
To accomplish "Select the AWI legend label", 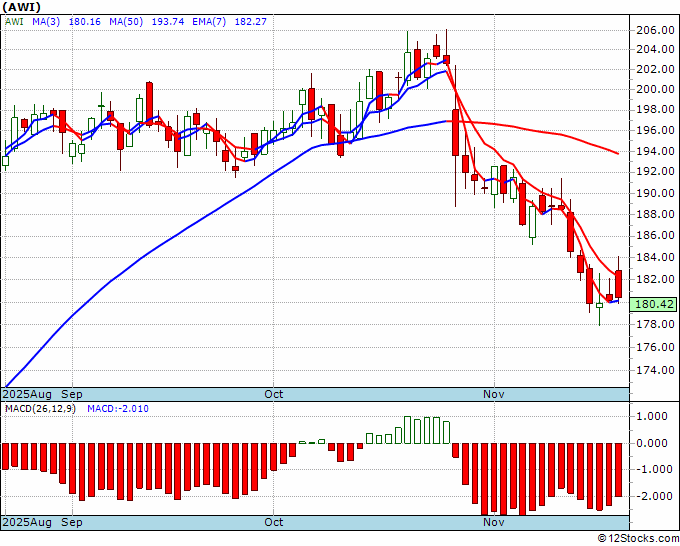I will [x=14, y=21].
